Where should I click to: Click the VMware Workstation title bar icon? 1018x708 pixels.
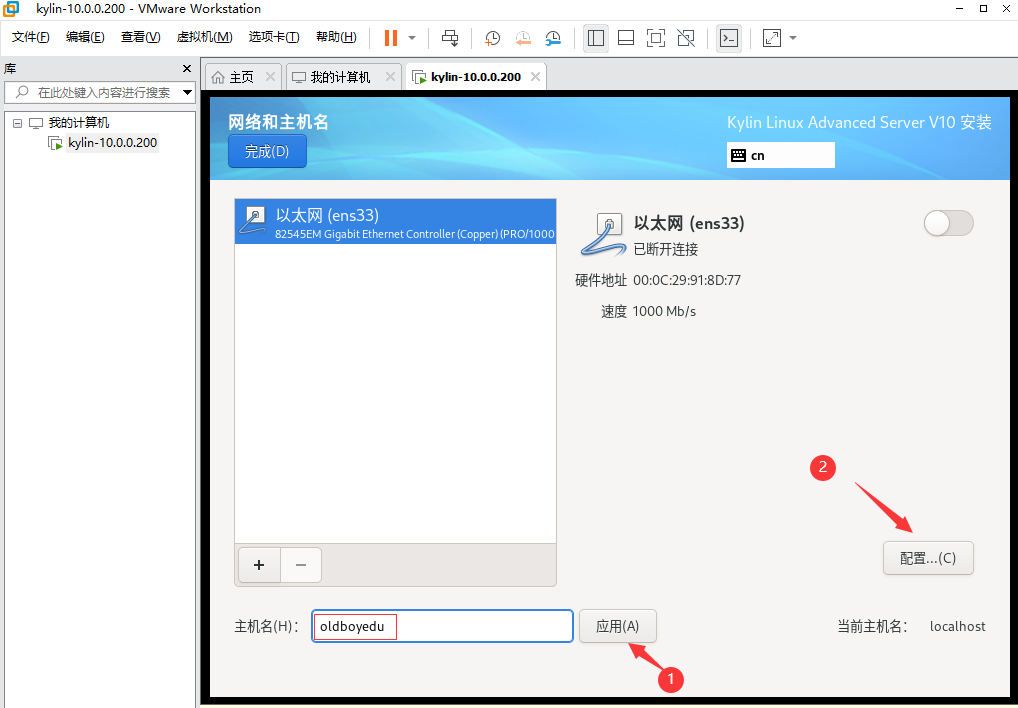[x=12, y=9]
